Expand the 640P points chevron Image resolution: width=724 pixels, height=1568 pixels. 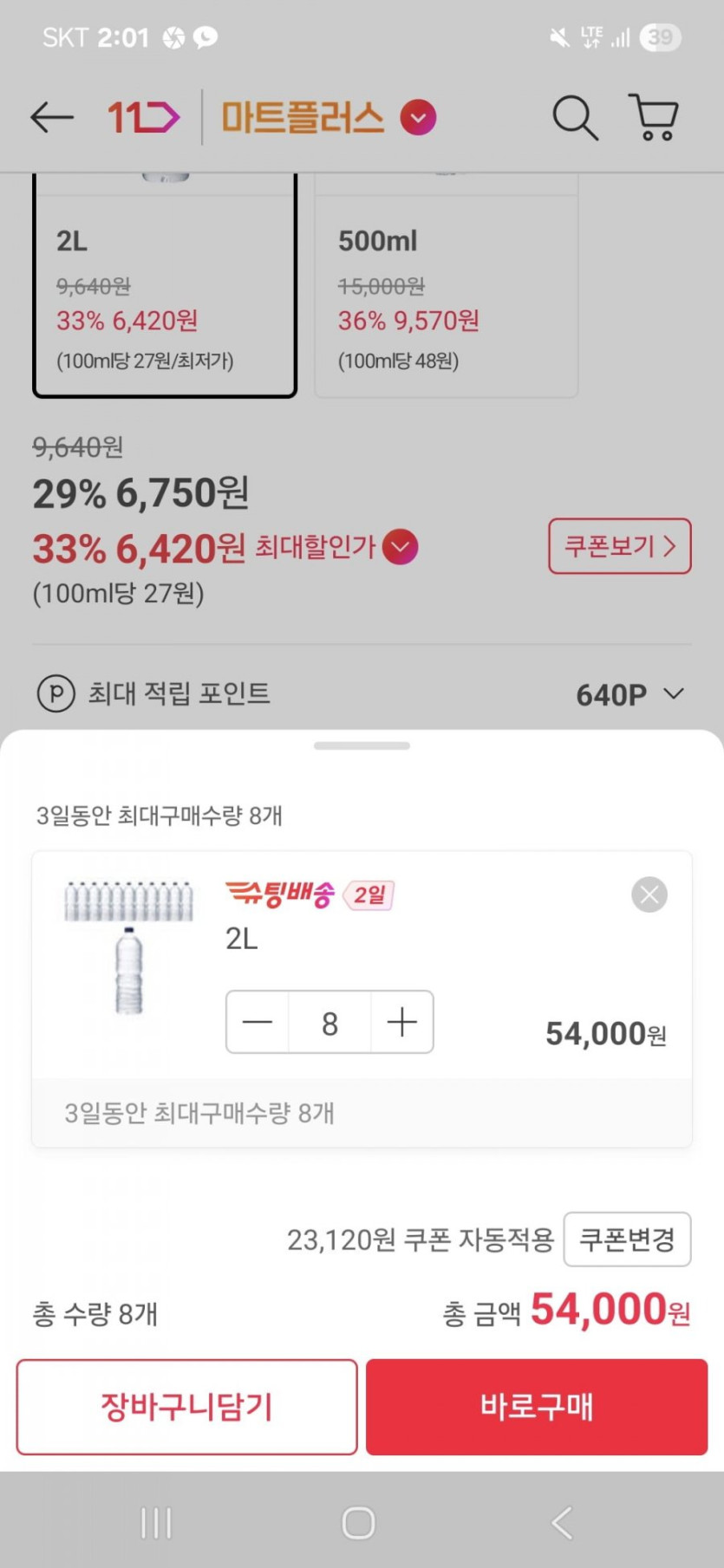tap(674, 693)
